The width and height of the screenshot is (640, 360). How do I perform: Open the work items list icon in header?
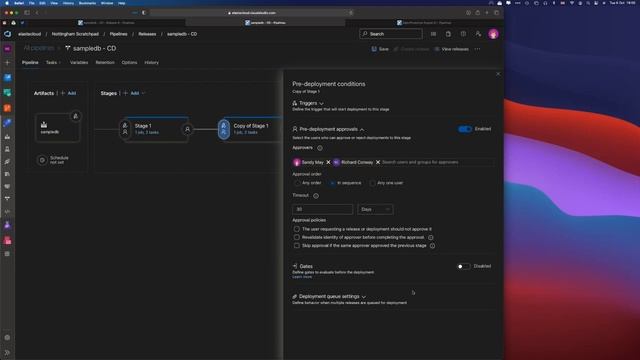tap(433, 34)
